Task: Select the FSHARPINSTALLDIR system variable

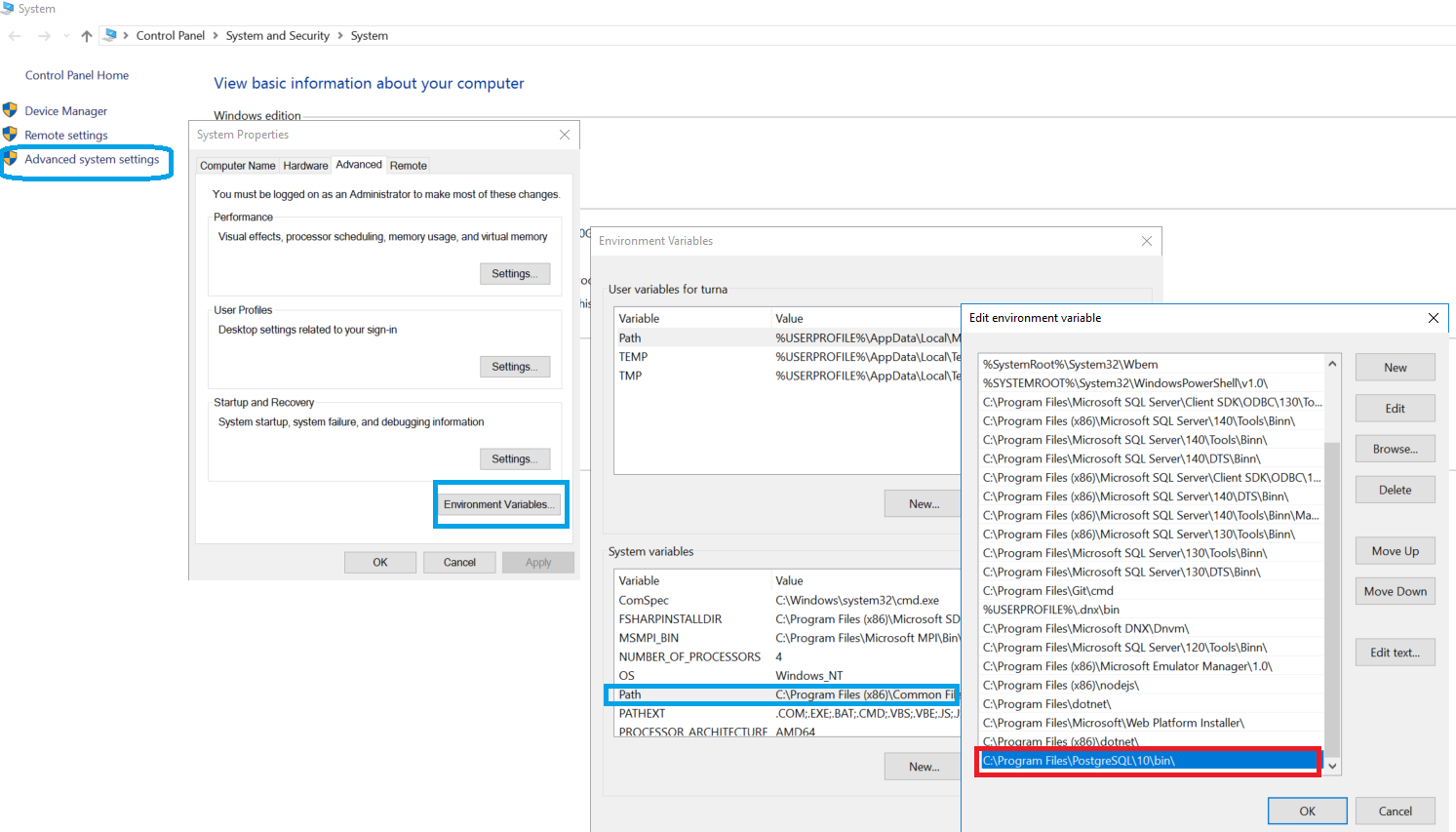Action: pyautogui.click(x=788, y=619)
